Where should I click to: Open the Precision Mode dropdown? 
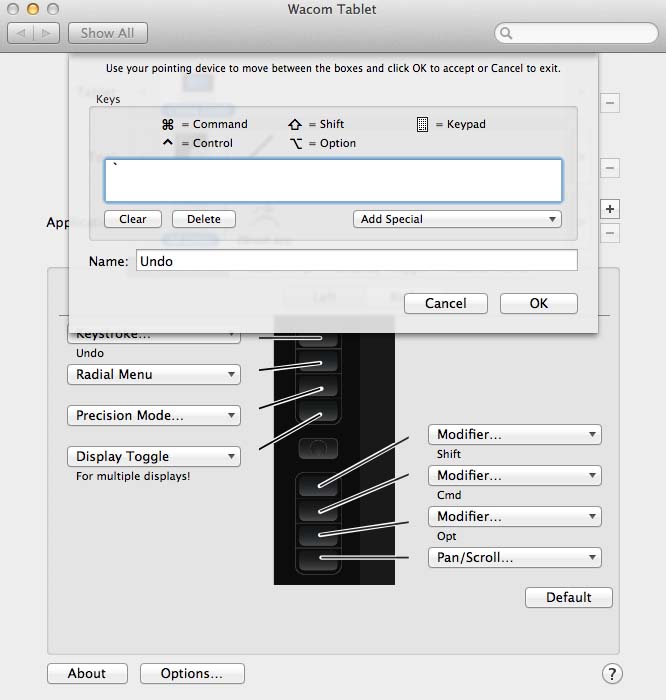coord(154,415)
